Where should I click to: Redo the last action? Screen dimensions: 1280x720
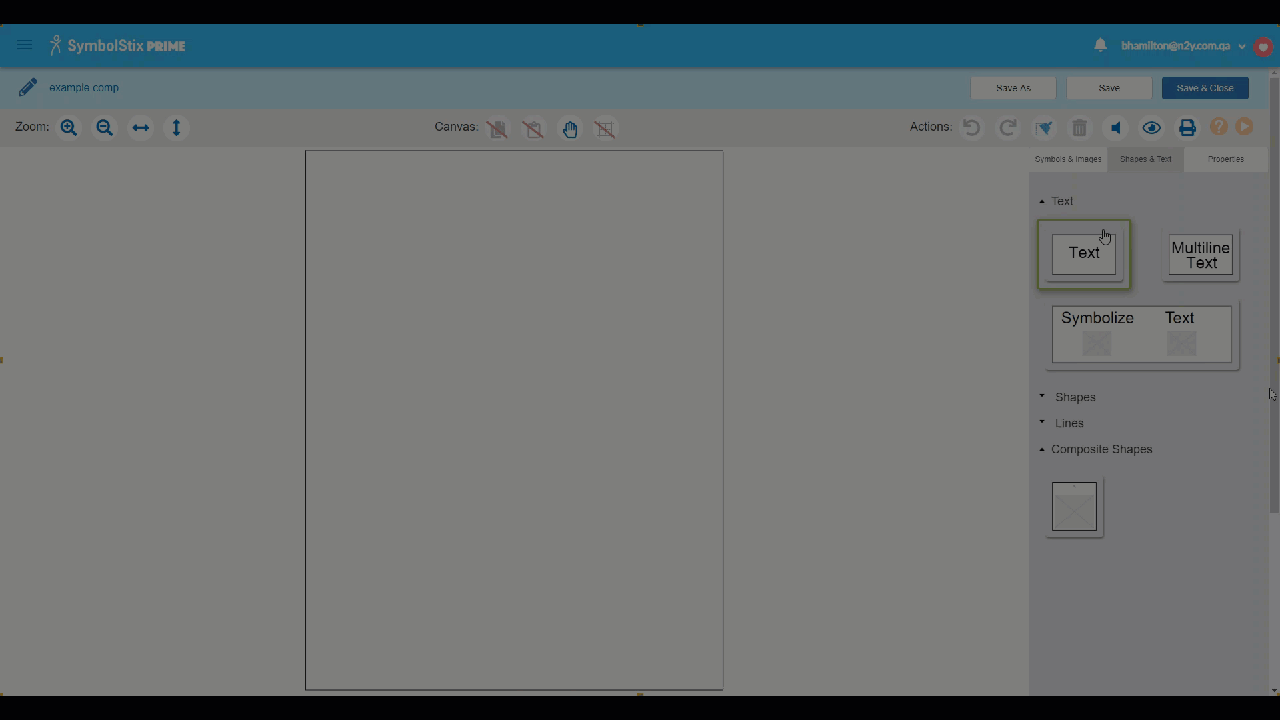click(1008, 127)
